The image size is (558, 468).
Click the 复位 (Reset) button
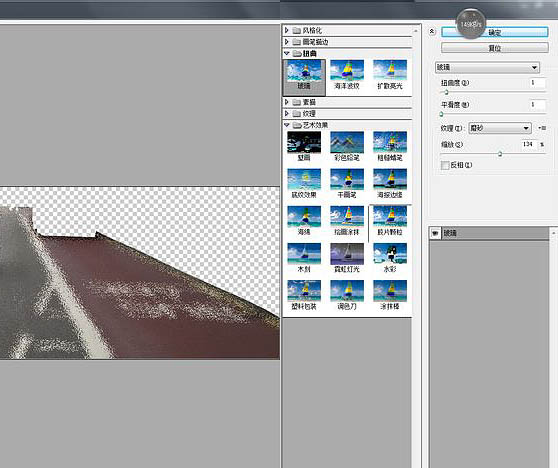495,48
